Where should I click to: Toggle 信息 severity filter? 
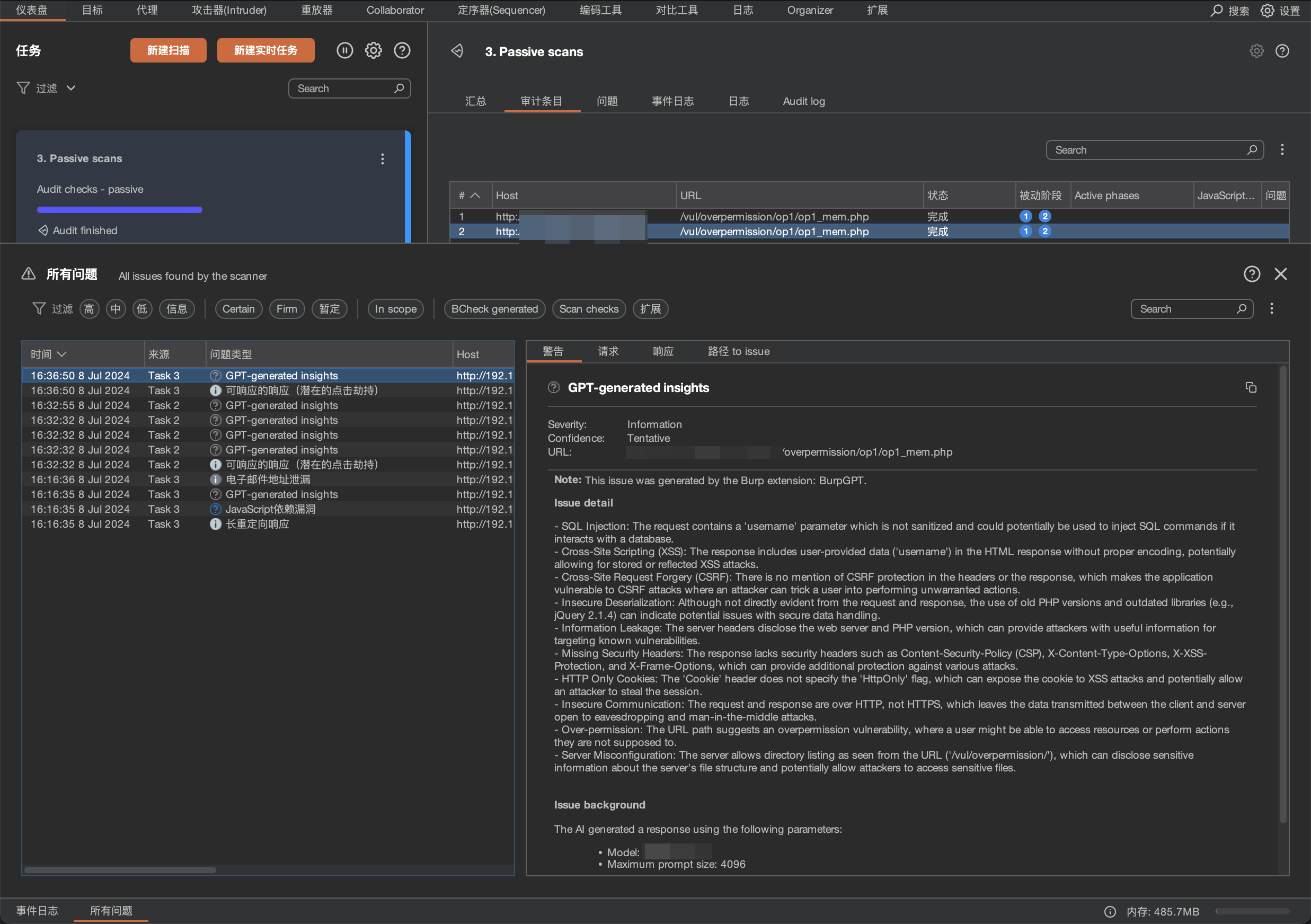click(x=177, y=309)
